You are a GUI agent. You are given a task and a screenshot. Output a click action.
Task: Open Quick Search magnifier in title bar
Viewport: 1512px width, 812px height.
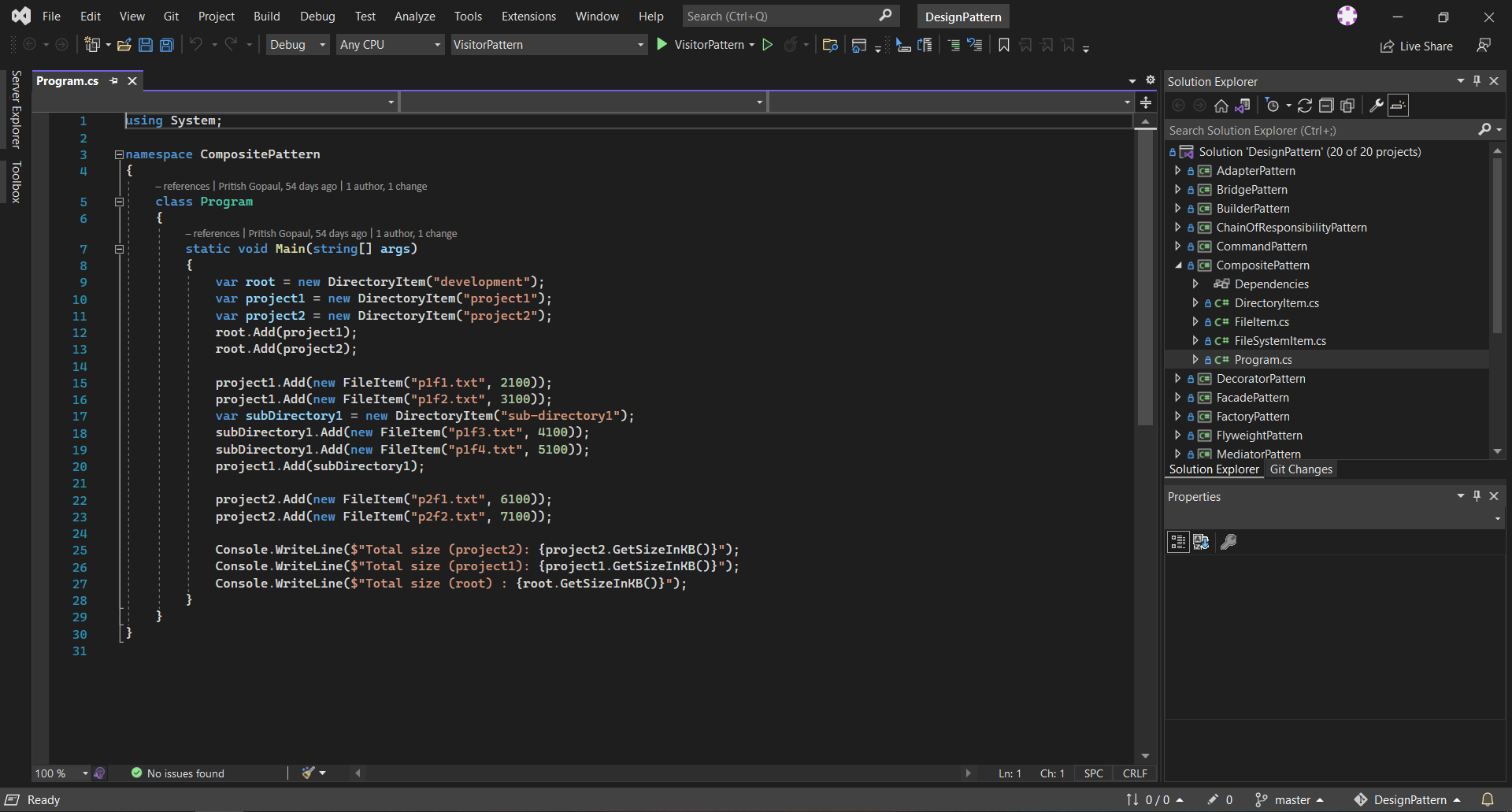pyautogui.click(x=886, y=16)
